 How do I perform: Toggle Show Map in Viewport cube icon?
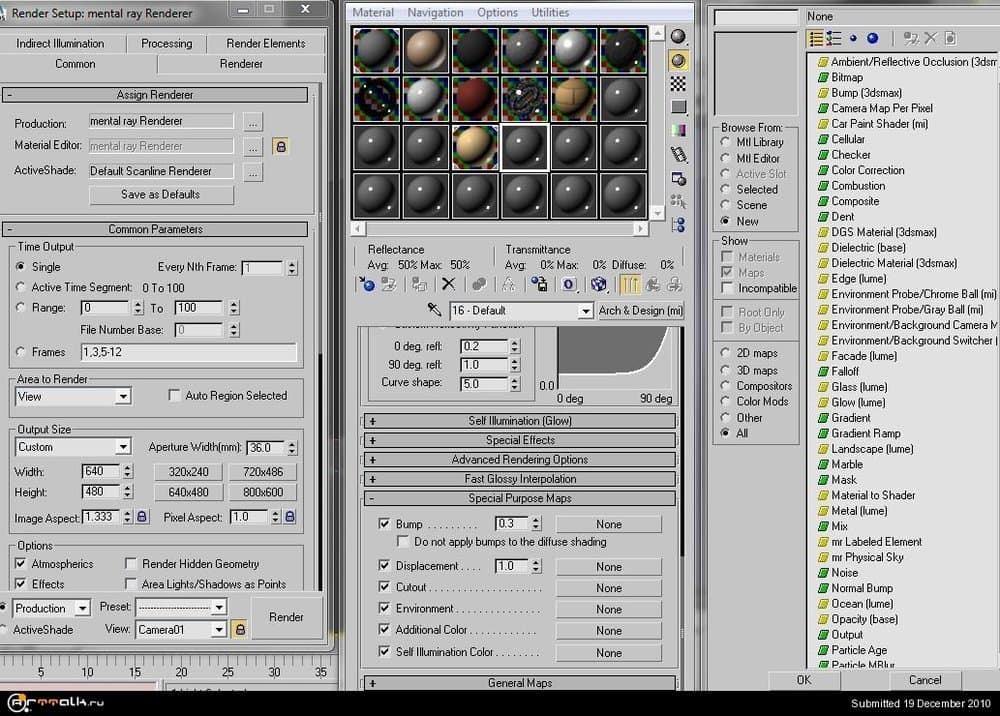tap(598, 284)
